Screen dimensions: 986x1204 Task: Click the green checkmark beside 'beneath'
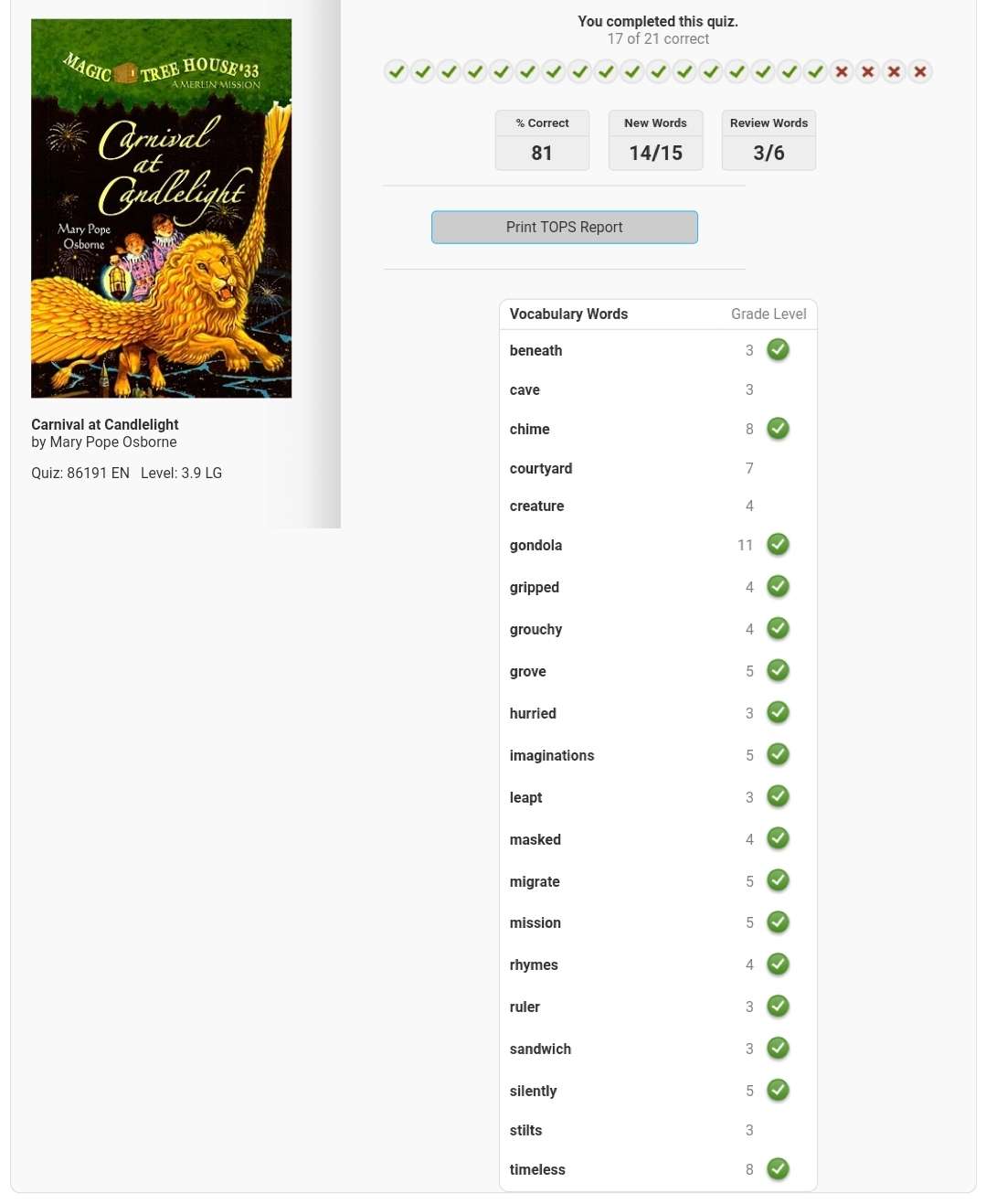tap(778, 350)
